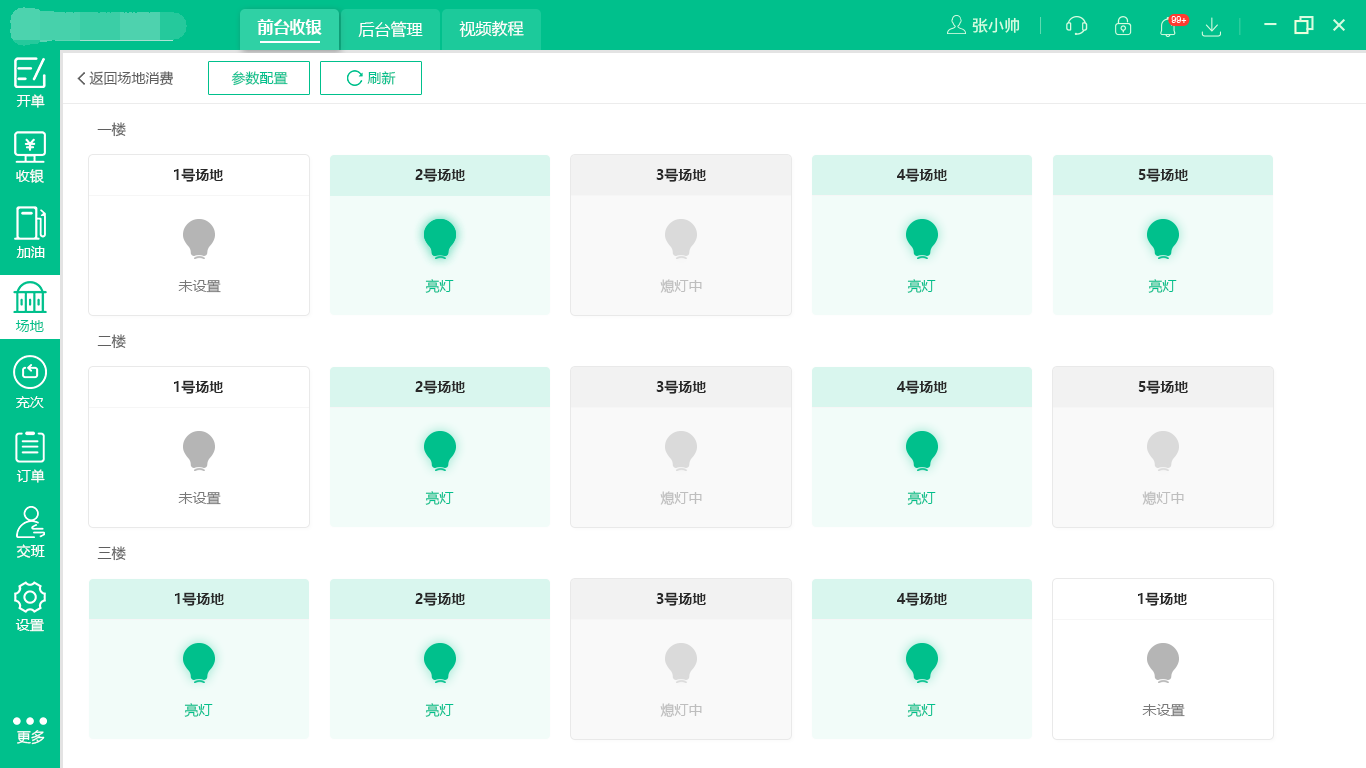Switch to the 后台管理 tab
The height and width of the screenshot is (768, 1366).
pyautogui.click(x=390, y=29)
